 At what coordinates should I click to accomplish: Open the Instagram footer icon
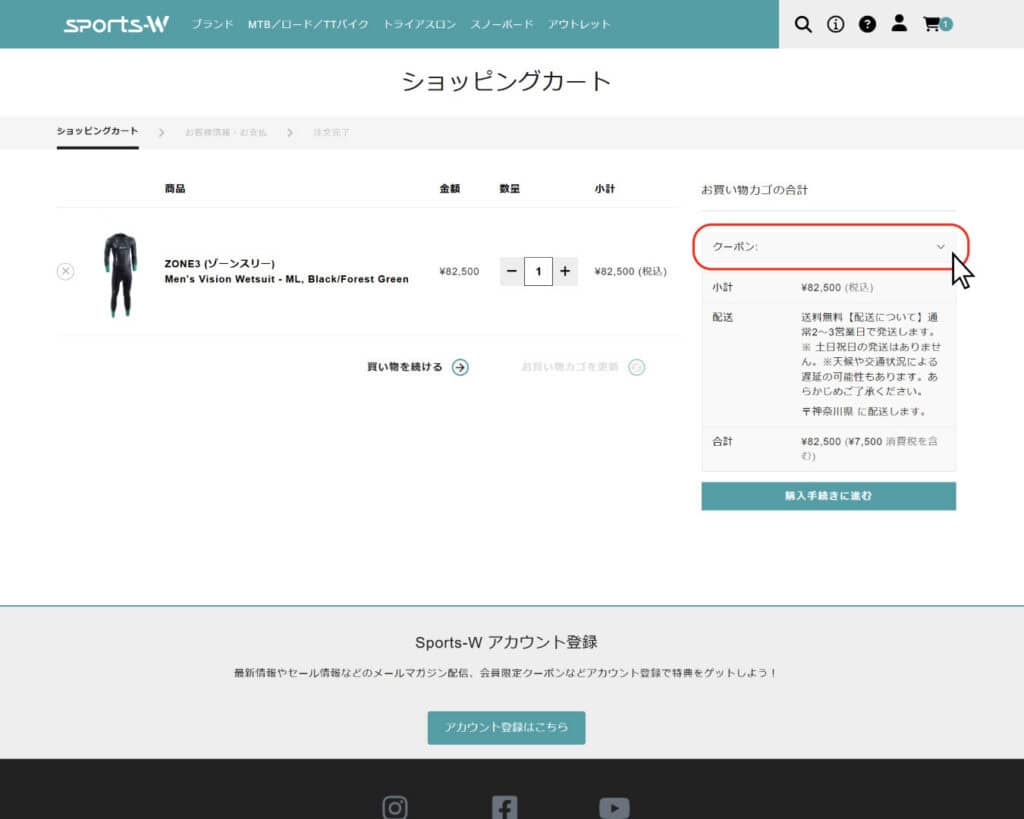click(x=395, y=808)
